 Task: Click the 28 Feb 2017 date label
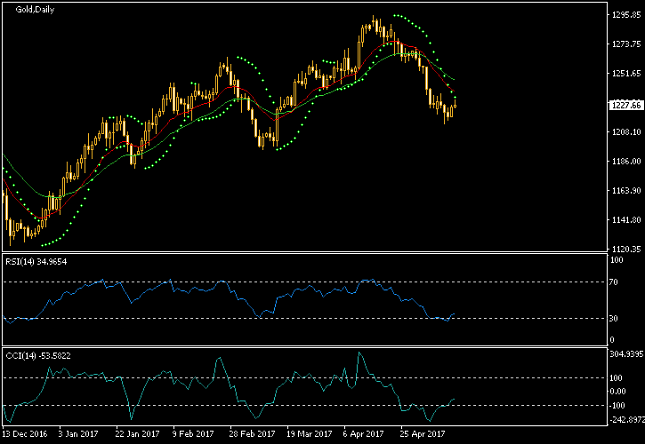(x=252, y=434)
